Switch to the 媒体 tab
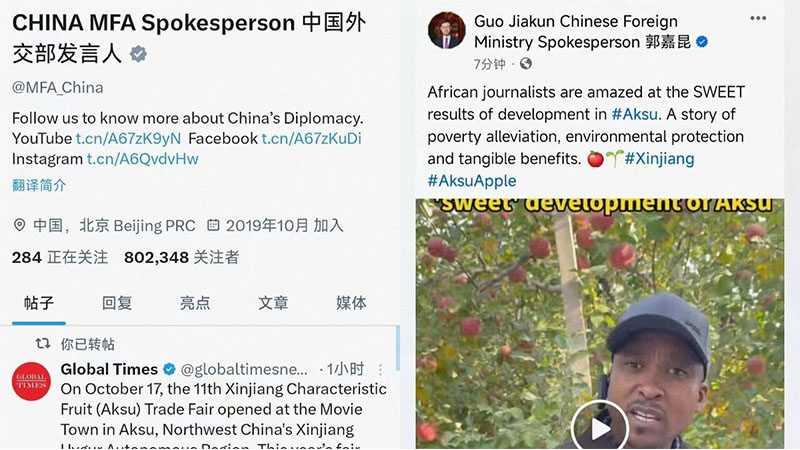800x450 pixels. [351, 303]
